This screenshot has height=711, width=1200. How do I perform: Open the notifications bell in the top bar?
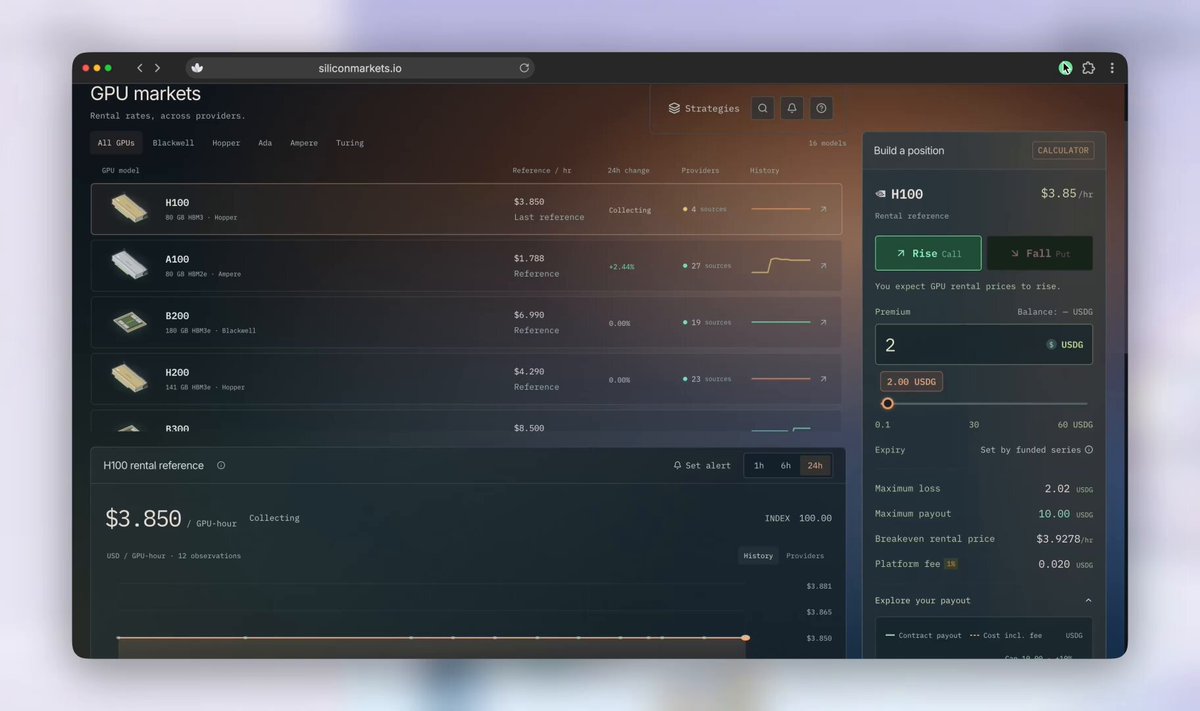coord(792,108)
